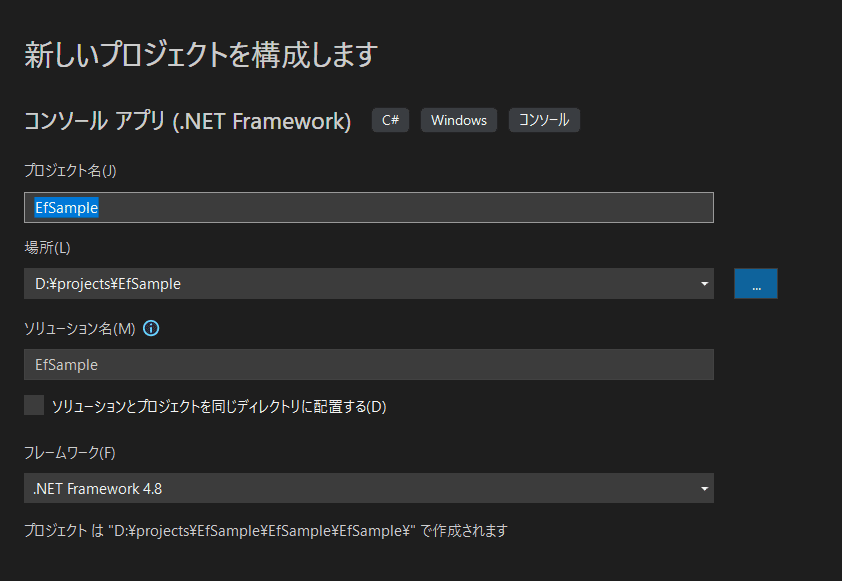Expand the フレームワーク dropdown arrow
This screenshot has height=581, width=842.
coord(704,489)
